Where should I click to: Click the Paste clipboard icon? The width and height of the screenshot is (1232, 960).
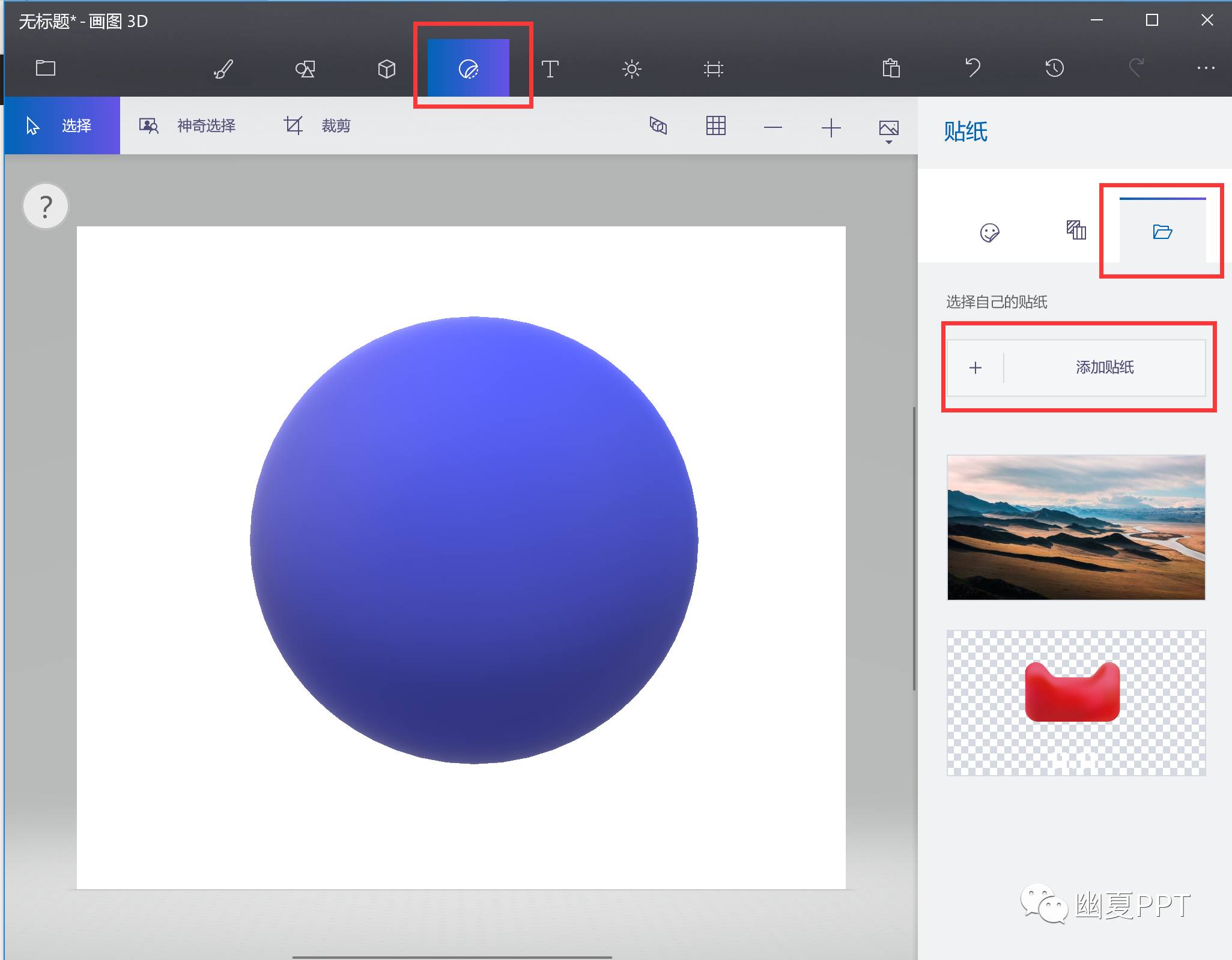click(891, 68)
